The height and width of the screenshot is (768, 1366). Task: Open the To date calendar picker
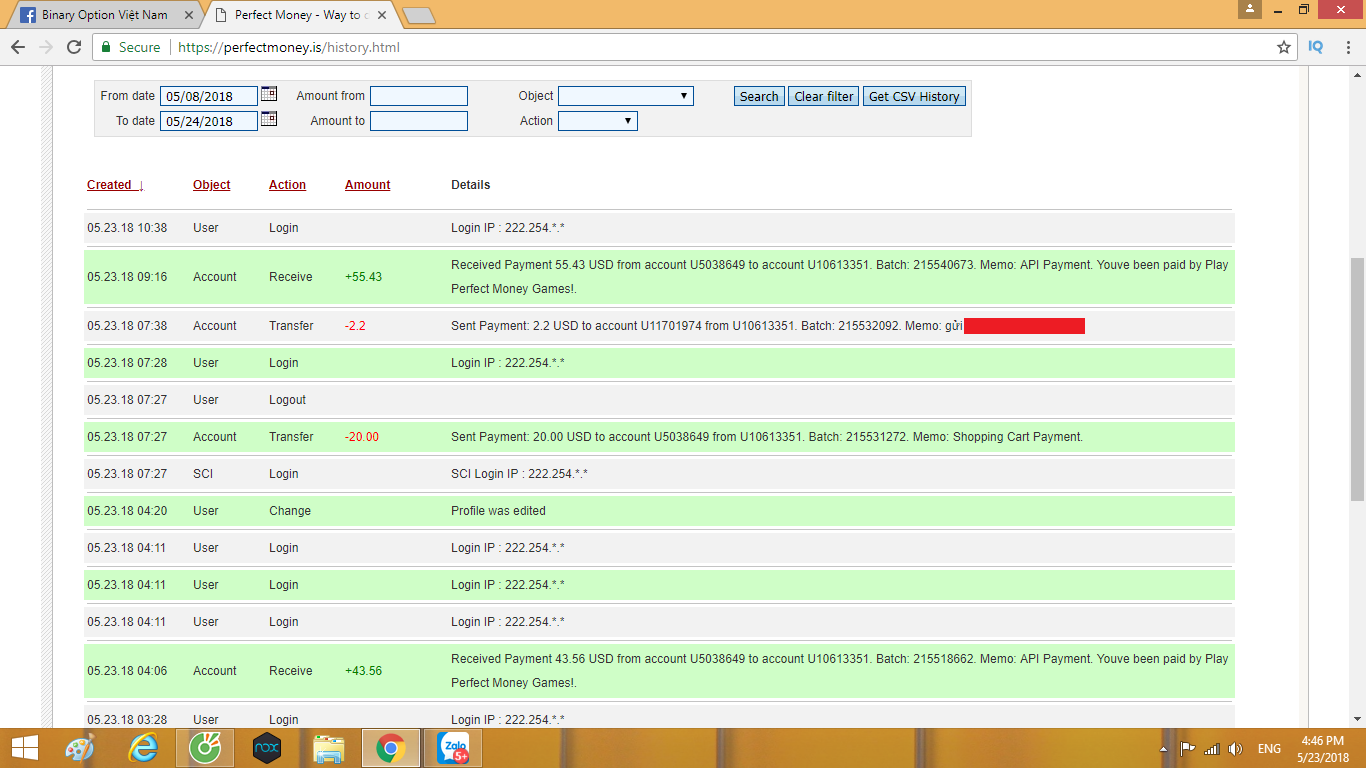click(x=268, y=119)
